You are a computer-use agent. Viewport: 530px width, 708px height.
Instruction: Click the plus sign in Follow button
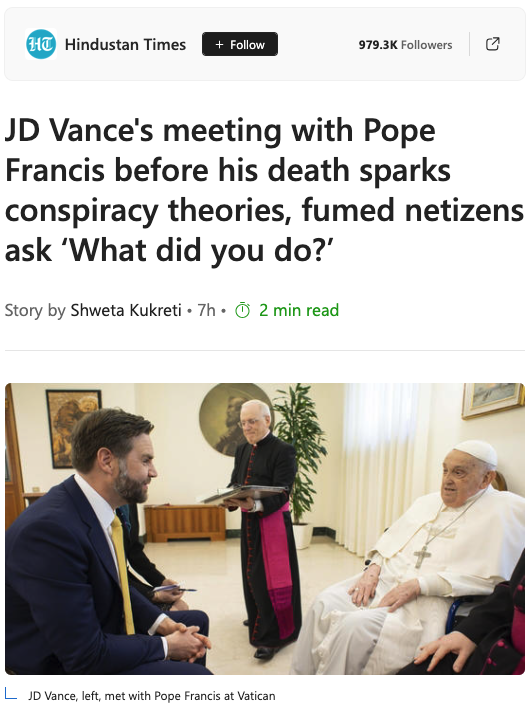(x=219, y=44)
